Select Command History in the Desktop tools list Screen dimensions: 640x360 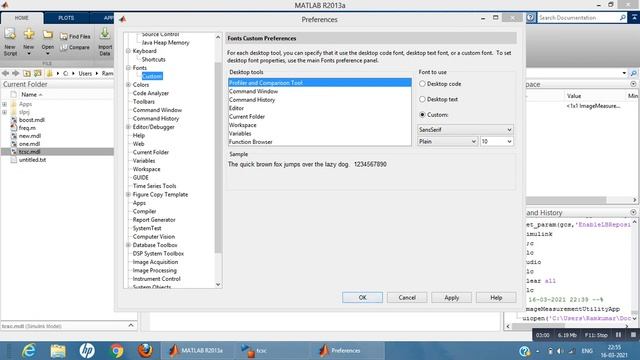pyautogui.click(x=320, y=100)
